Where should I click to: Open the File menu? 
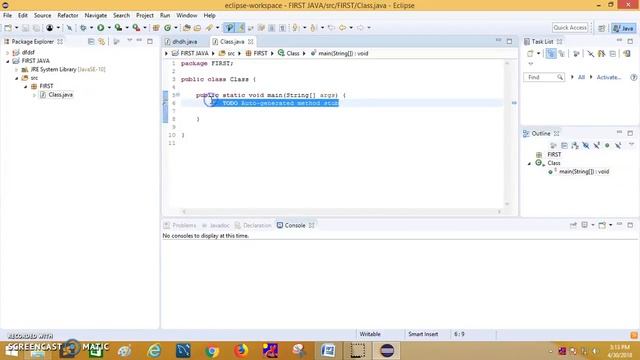[x=7, y=16]
